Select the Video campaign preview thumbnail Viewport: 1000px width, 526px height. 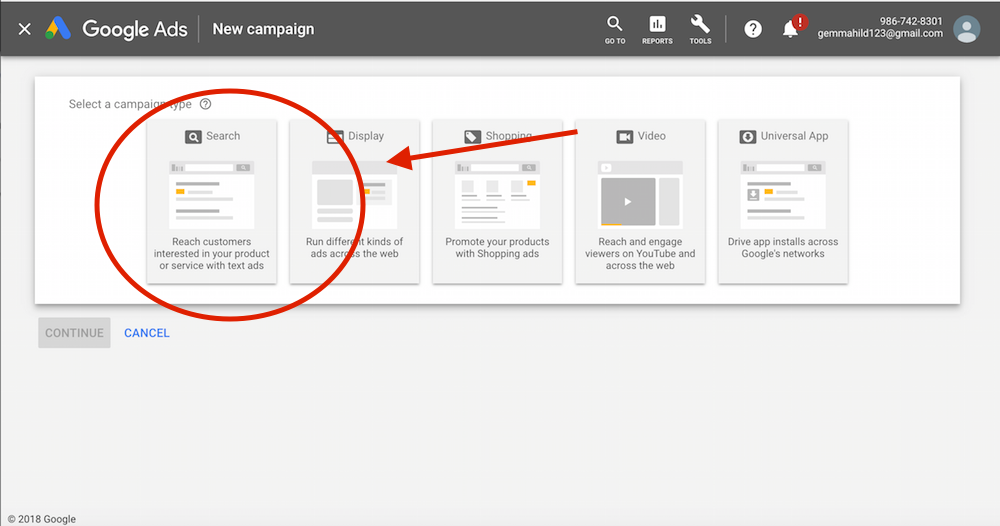[640, 195]
